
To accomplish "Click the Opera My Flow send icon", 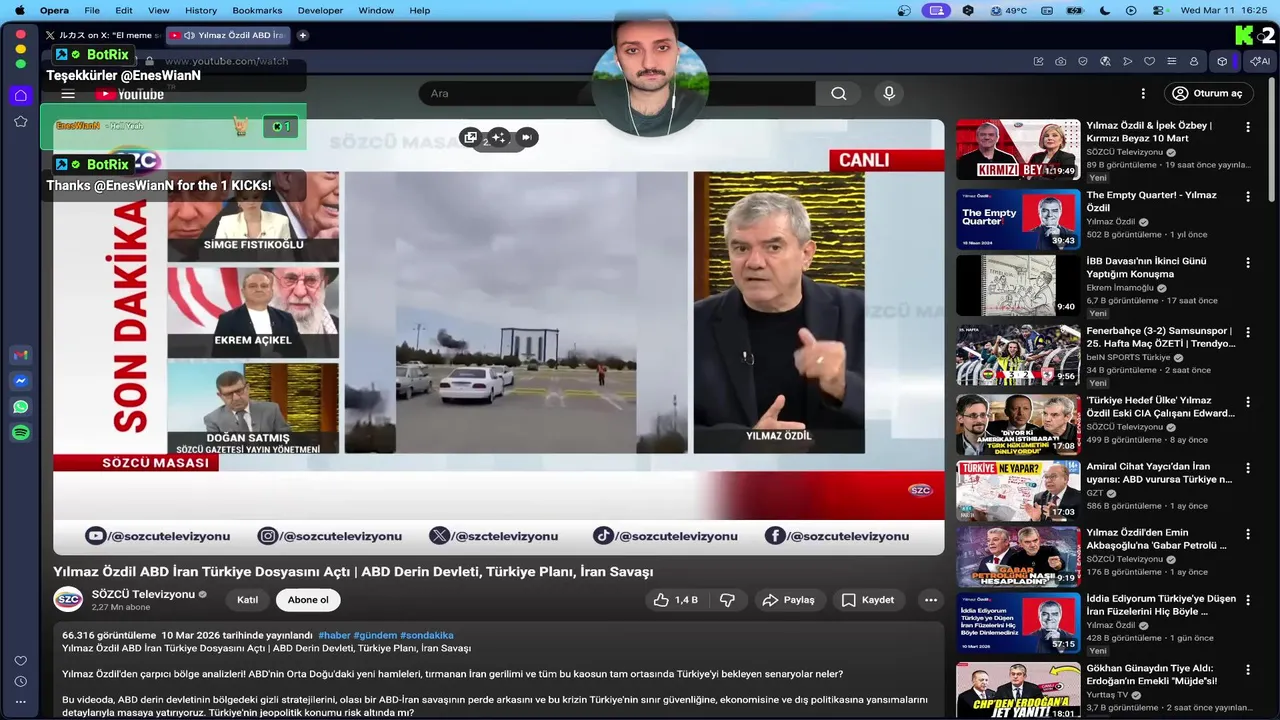I will click(1127, 61).
